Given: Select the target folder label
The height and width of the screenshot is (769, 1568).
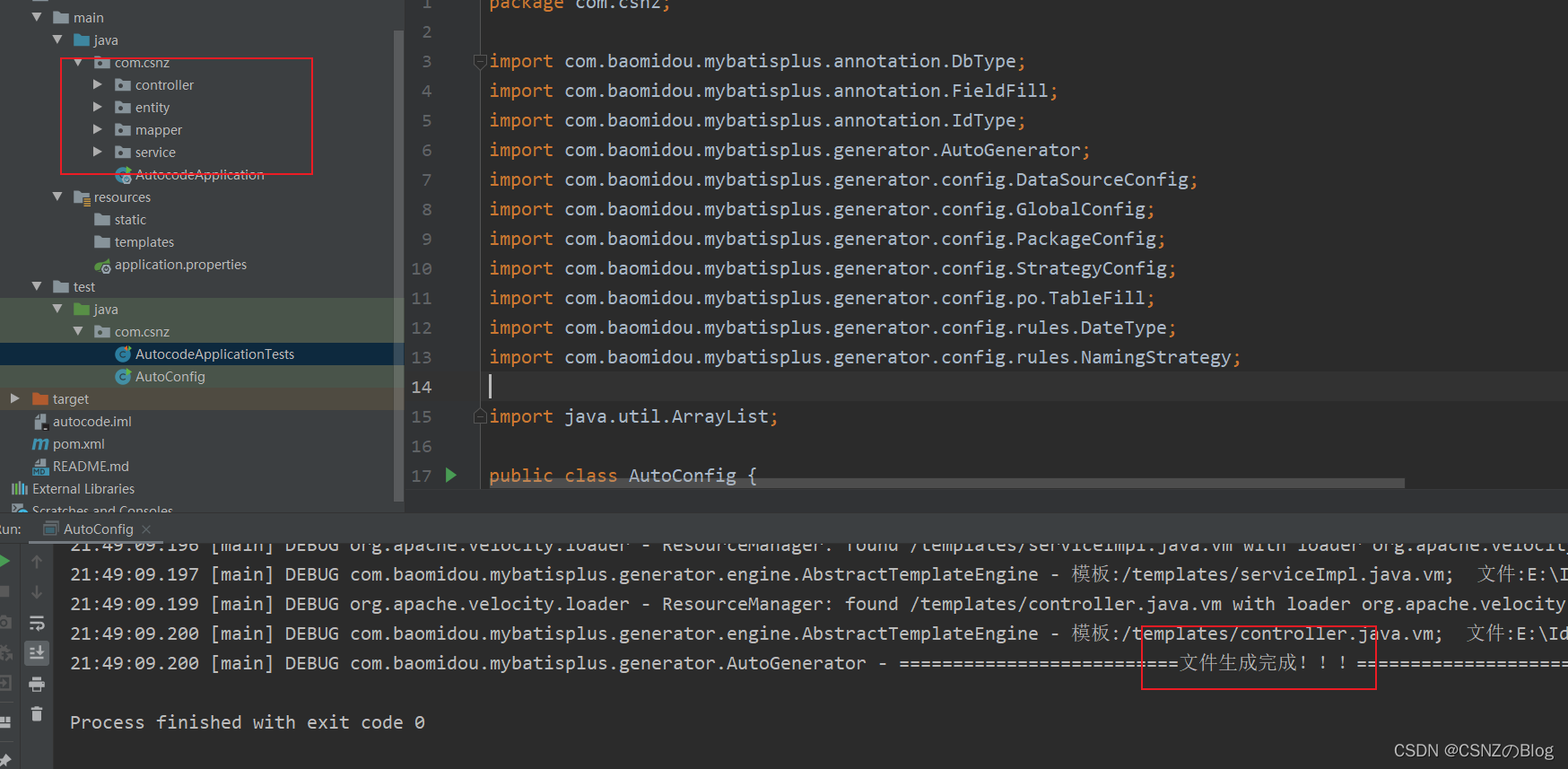Looking at the screenshot, I should point(71,399).
